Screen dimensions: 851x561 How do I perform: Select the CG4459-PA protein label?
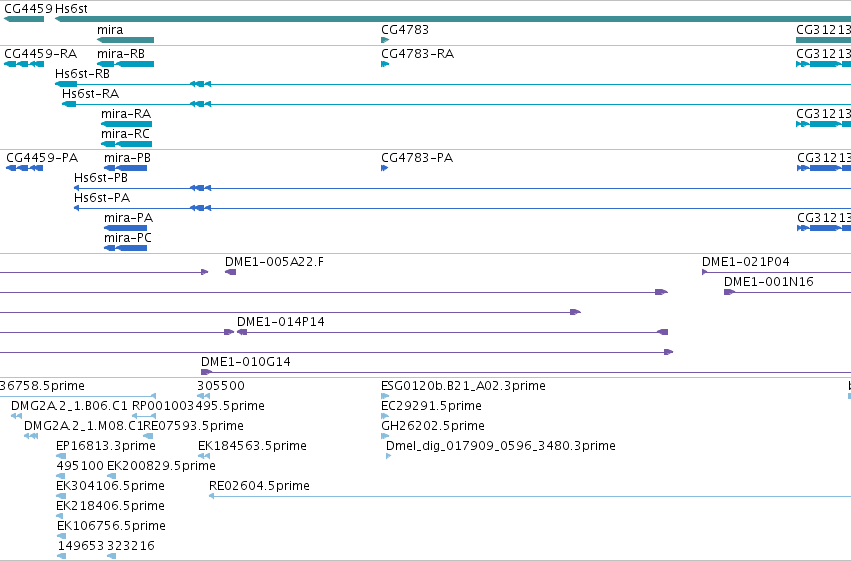click(x=42, y=158)
